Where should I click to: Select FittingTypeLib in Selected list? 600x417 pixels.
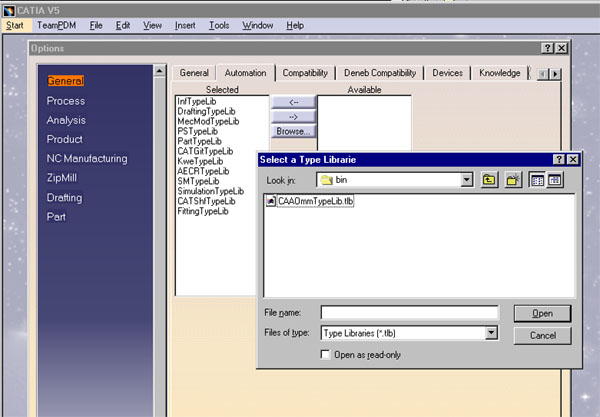202,211
